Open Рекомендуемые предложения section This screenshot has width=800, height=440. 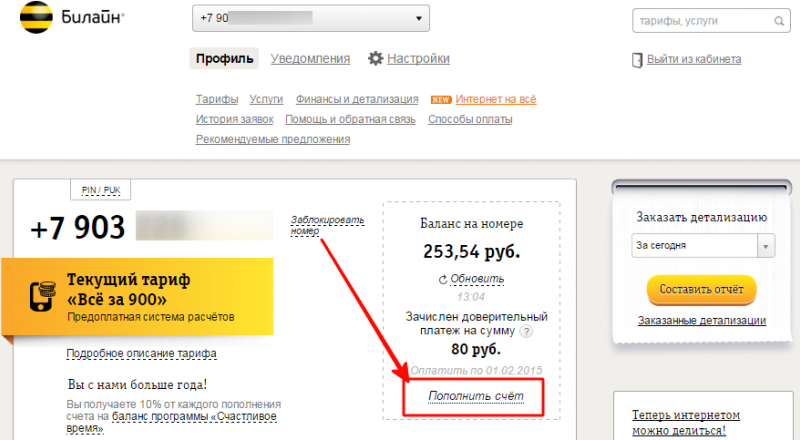point(273,139)
